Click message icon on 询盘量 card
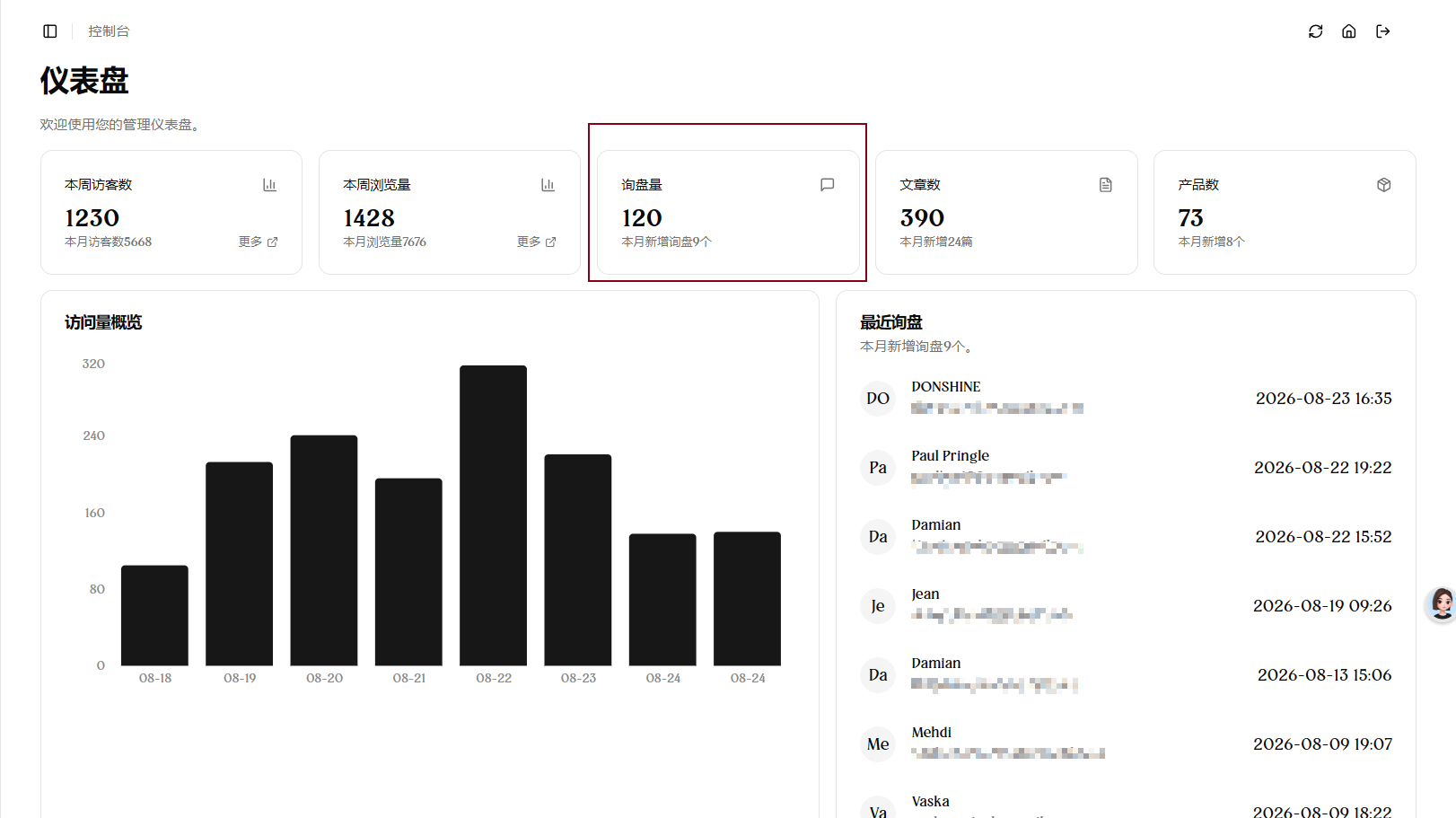Viewport: 1456px width, 818px height. pyautogui.click(x=828, y=185)
